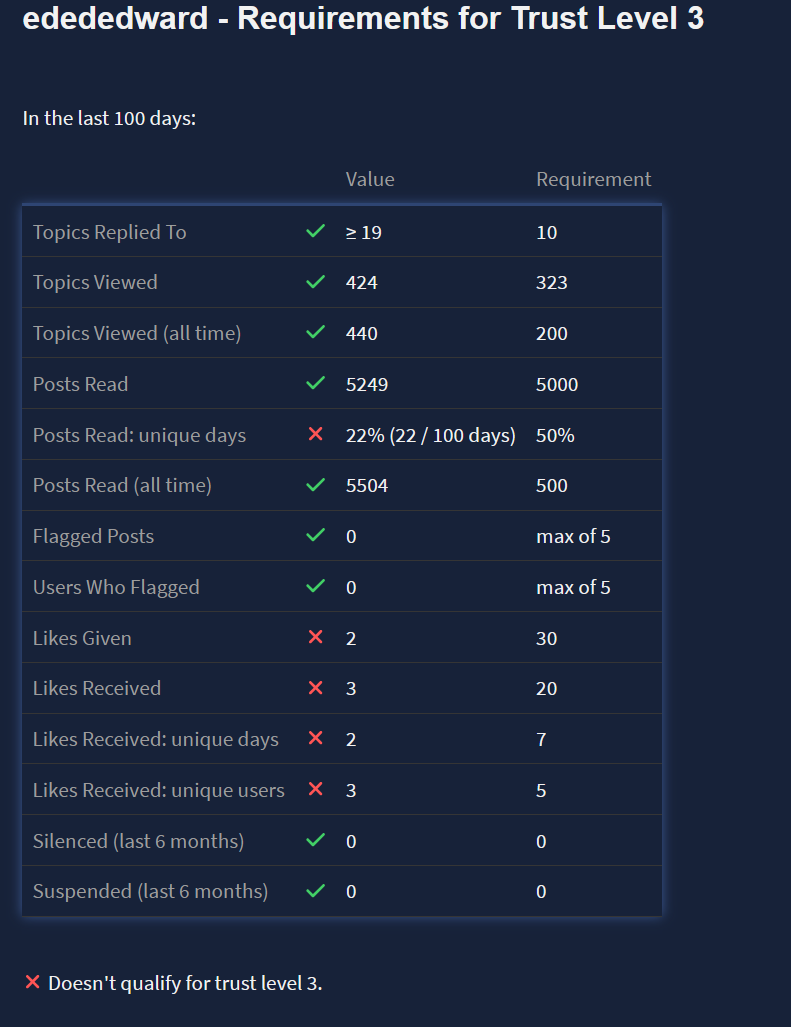Click the Likes Received row label
This screenshot has width=791, height=1027.
(x=97, y=689)
